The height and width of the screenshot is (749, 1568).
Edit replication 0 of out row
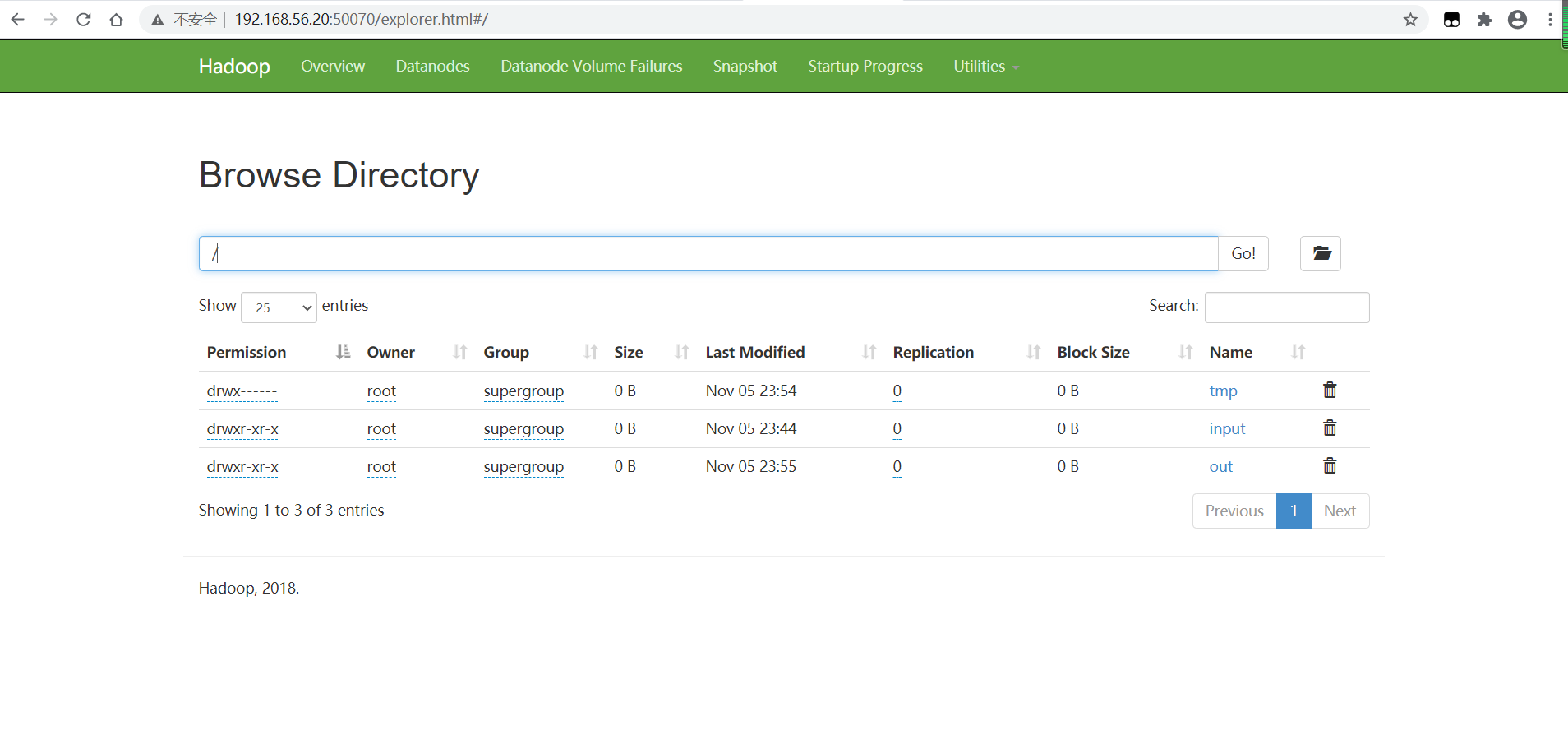pyautogui.click(x=897, y=467)
